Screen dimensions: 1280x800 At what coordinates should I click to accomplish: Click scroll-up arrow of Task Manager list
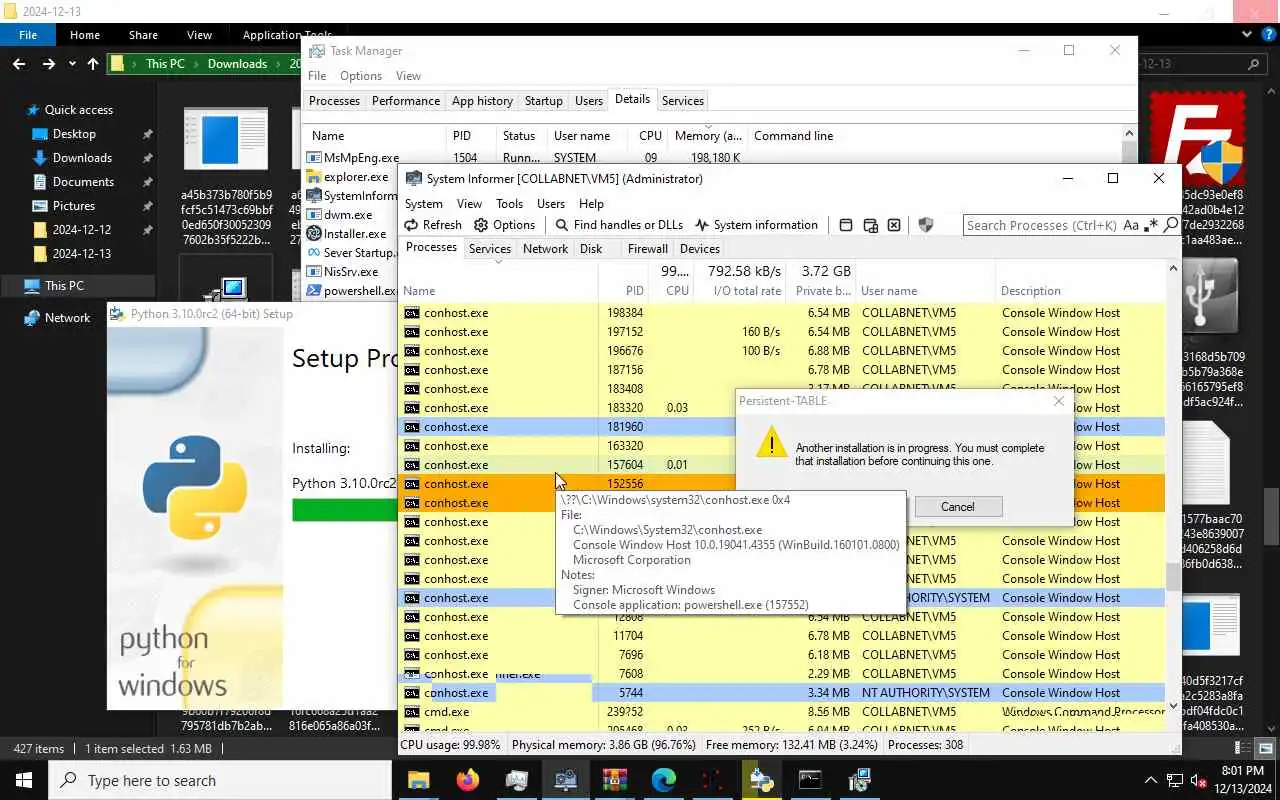click(x=1129, y=133)
